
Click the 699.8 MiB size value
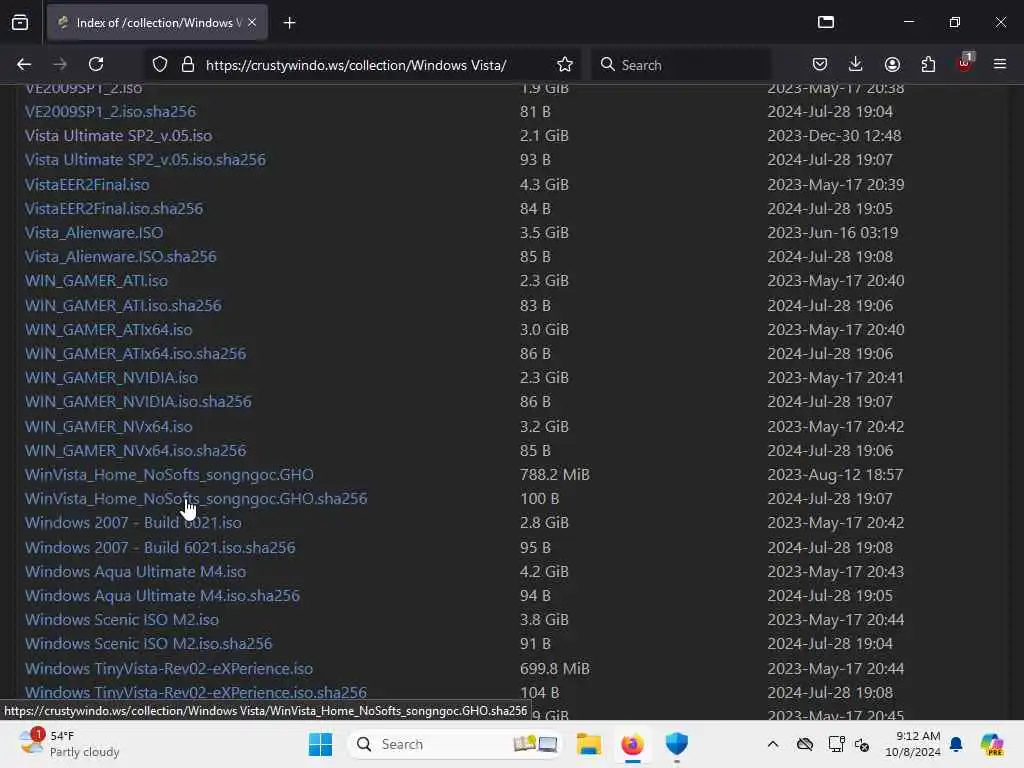[554, 669]
